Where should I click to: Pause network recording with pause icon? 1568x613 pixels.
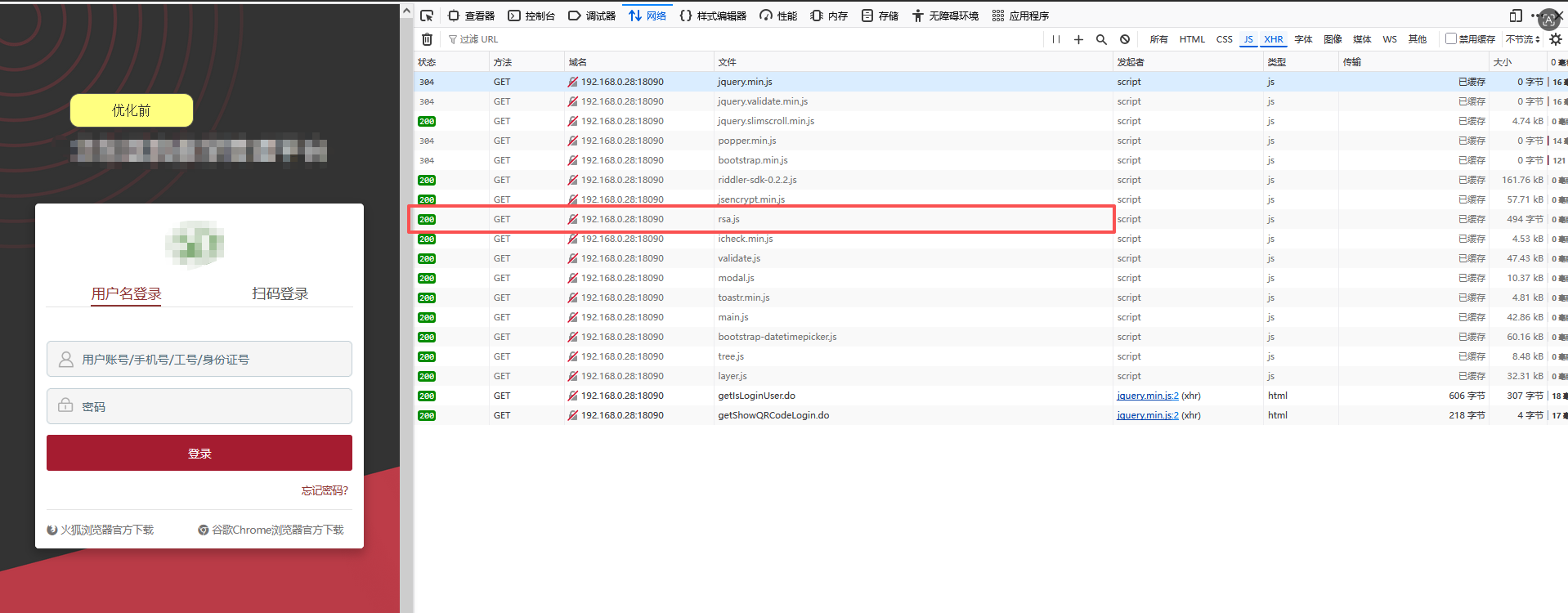1056,39
